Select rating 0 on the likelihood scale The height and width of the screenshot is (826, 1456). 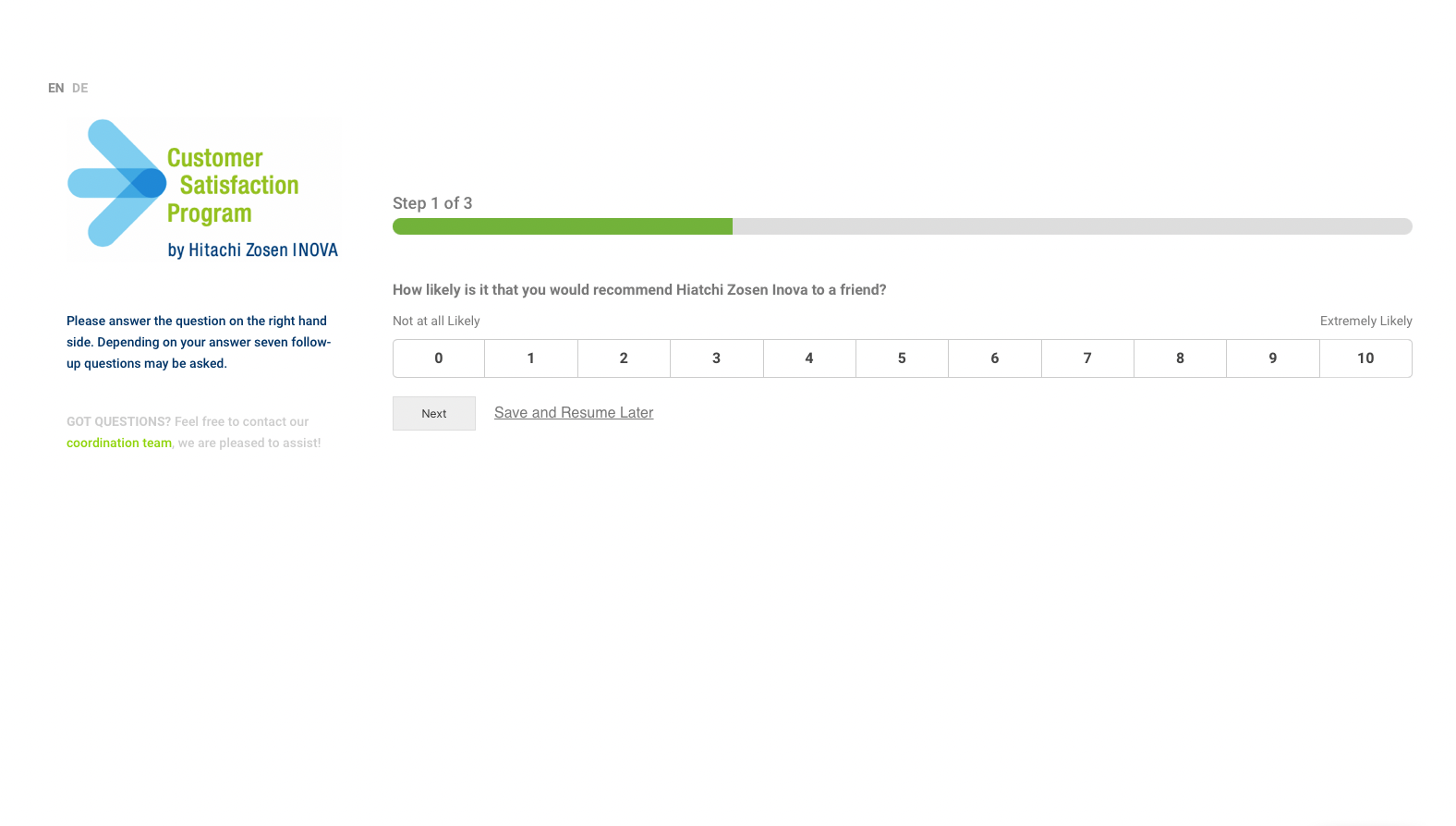click(x=439, y=358)
